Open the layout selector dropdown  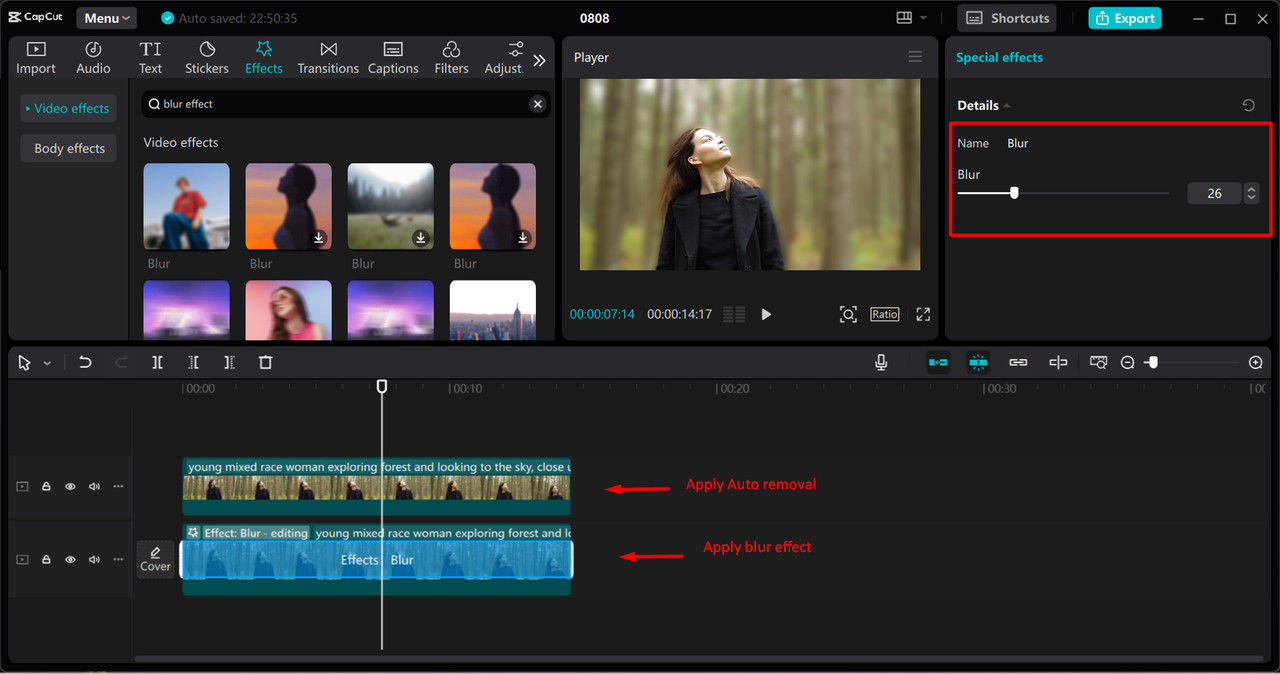pos(911,18)
